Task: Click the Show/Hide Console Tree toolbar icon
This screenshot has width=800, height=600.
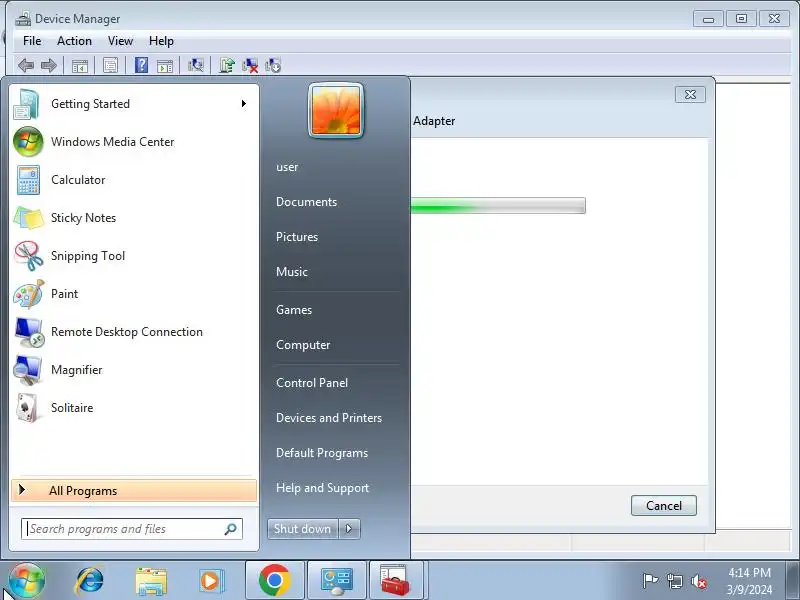Action: (x=80, y=66)
